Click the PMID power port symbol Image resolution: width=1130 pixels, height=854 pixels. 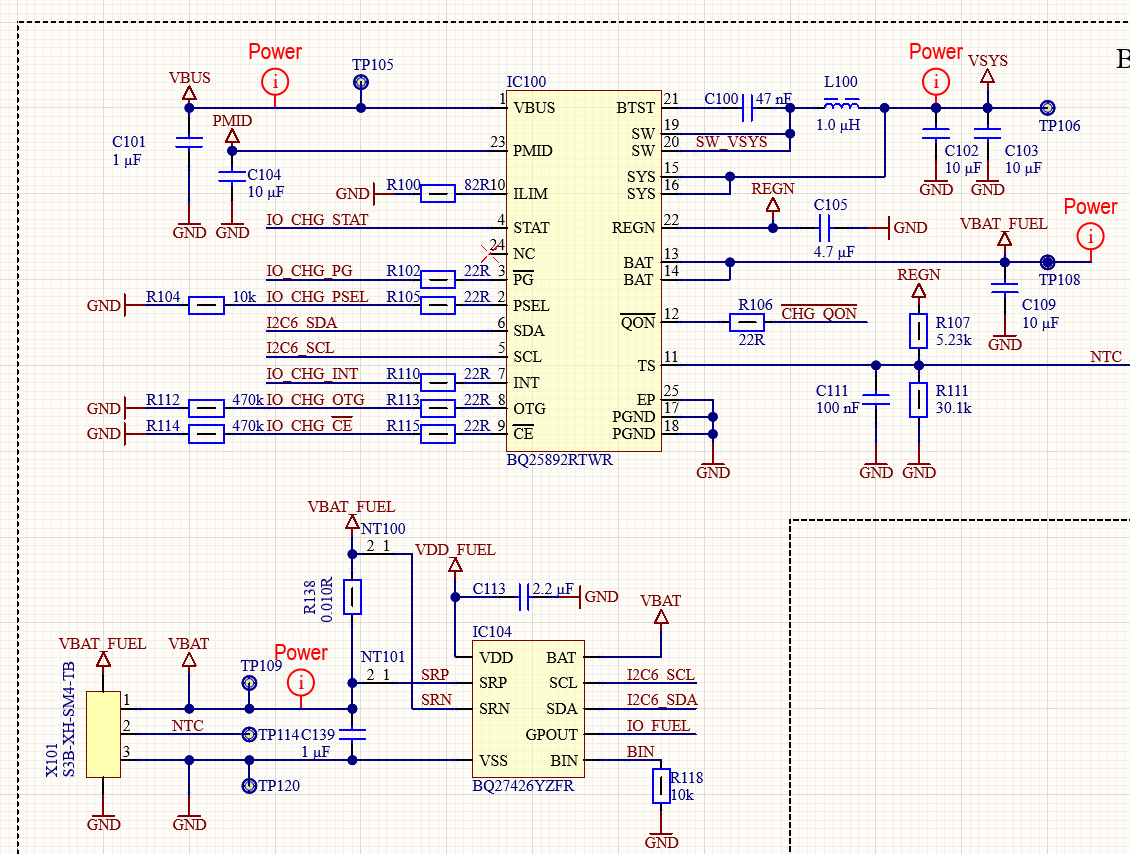point(232,136)
